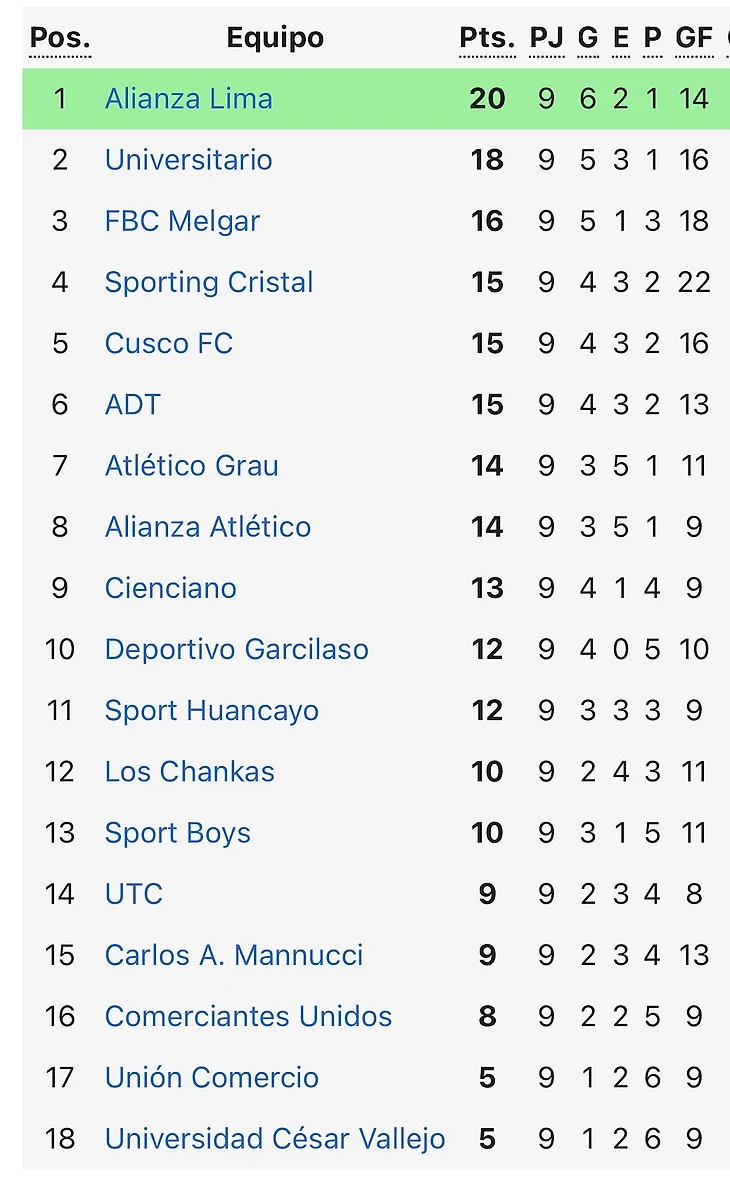Open the Cusco FC link

pos(168,344)
